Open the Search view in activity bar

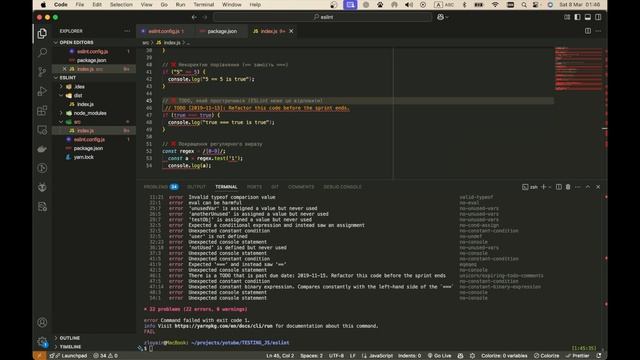click(42, 52)
